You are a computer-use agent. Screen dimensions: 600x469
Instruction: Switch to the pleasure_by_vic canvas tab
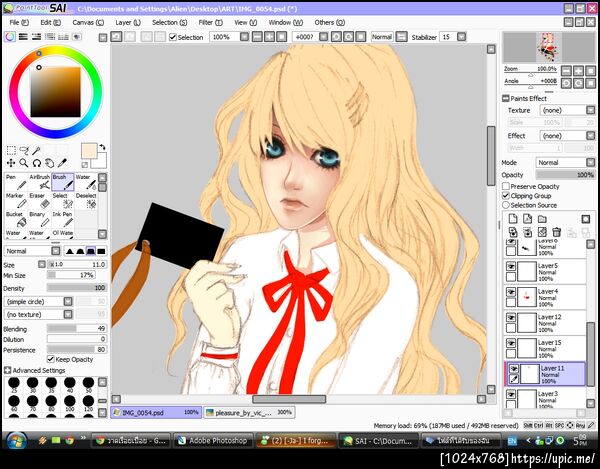(x=249, y=413)
